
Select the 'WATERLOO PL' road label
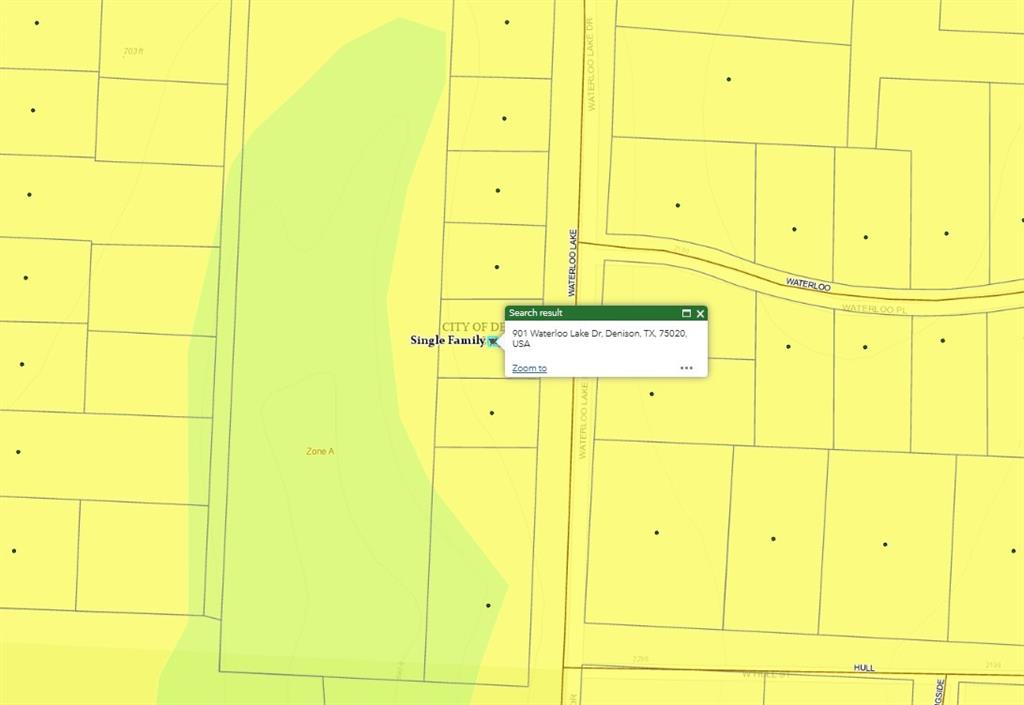pos(873,309)
